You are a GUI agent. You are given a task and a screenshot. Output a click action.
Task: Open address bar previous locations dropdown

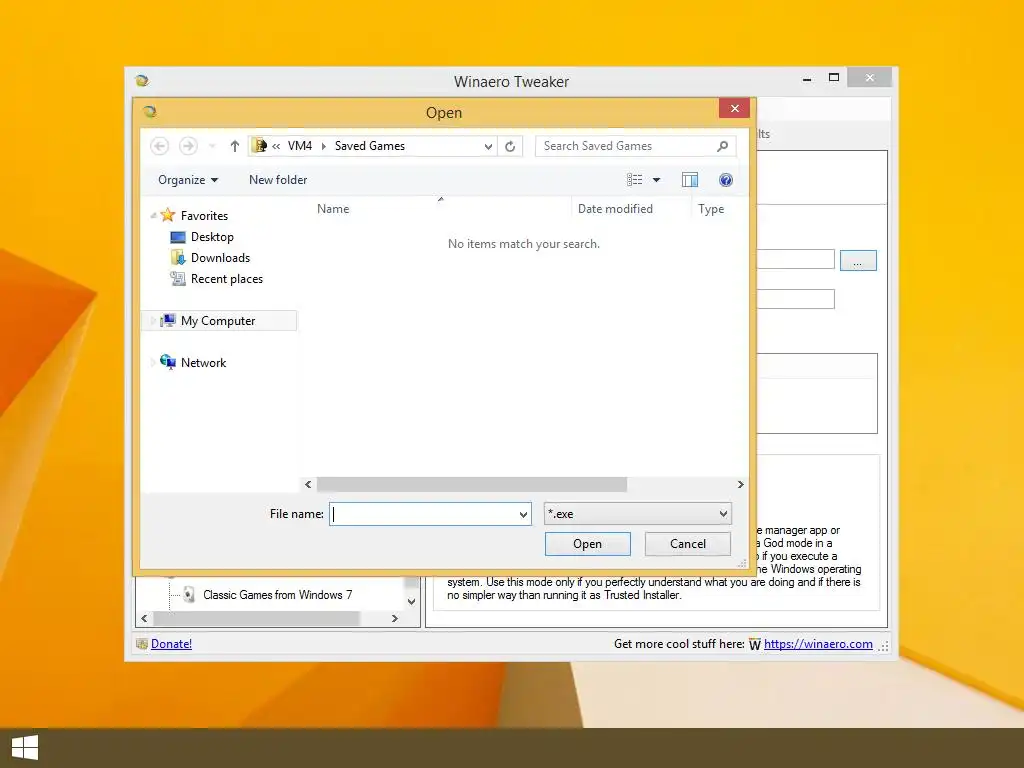(488, 146)
